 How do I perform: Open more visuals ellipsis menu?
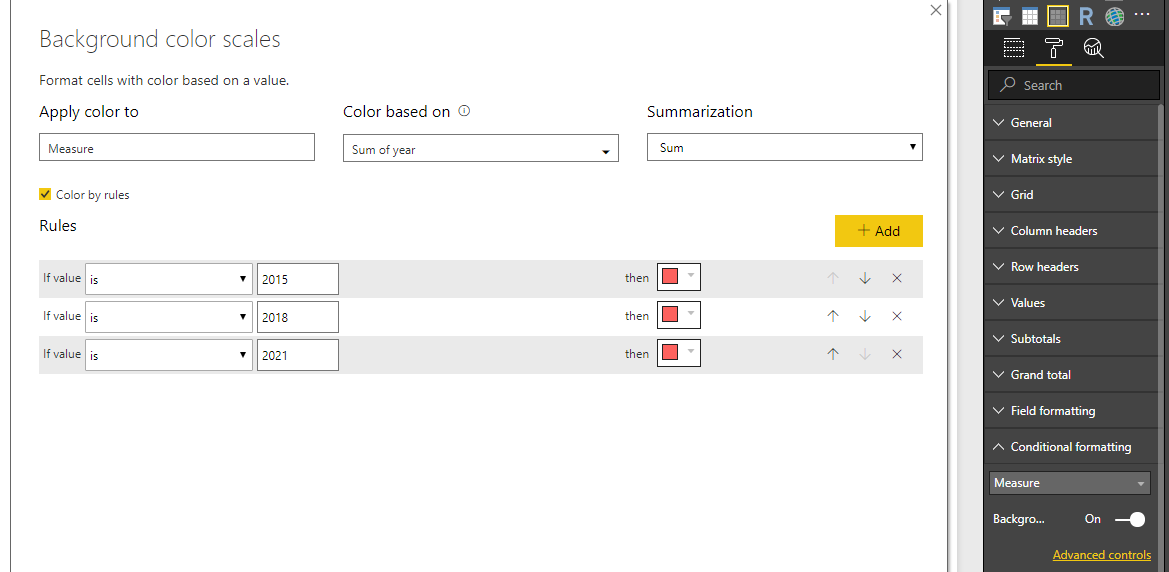point(1142,15)
